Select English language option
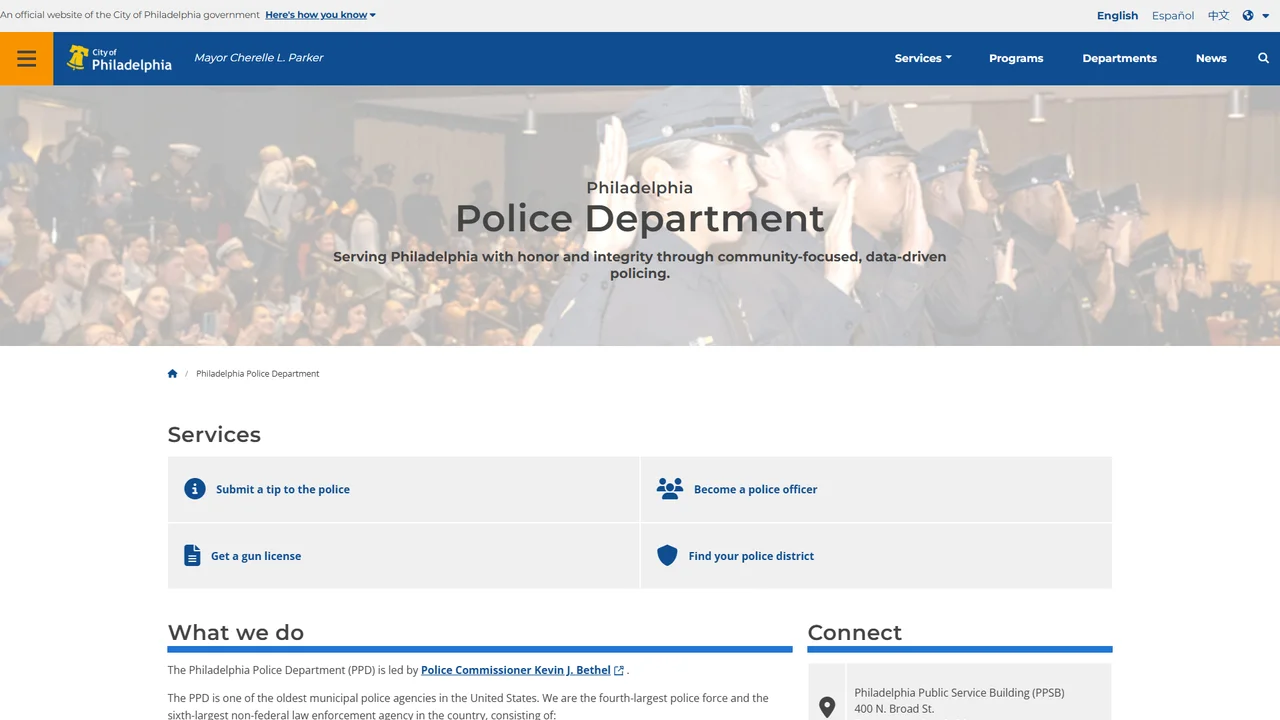This screenshot has width=1280, height=720. (x=1117, y=16)
